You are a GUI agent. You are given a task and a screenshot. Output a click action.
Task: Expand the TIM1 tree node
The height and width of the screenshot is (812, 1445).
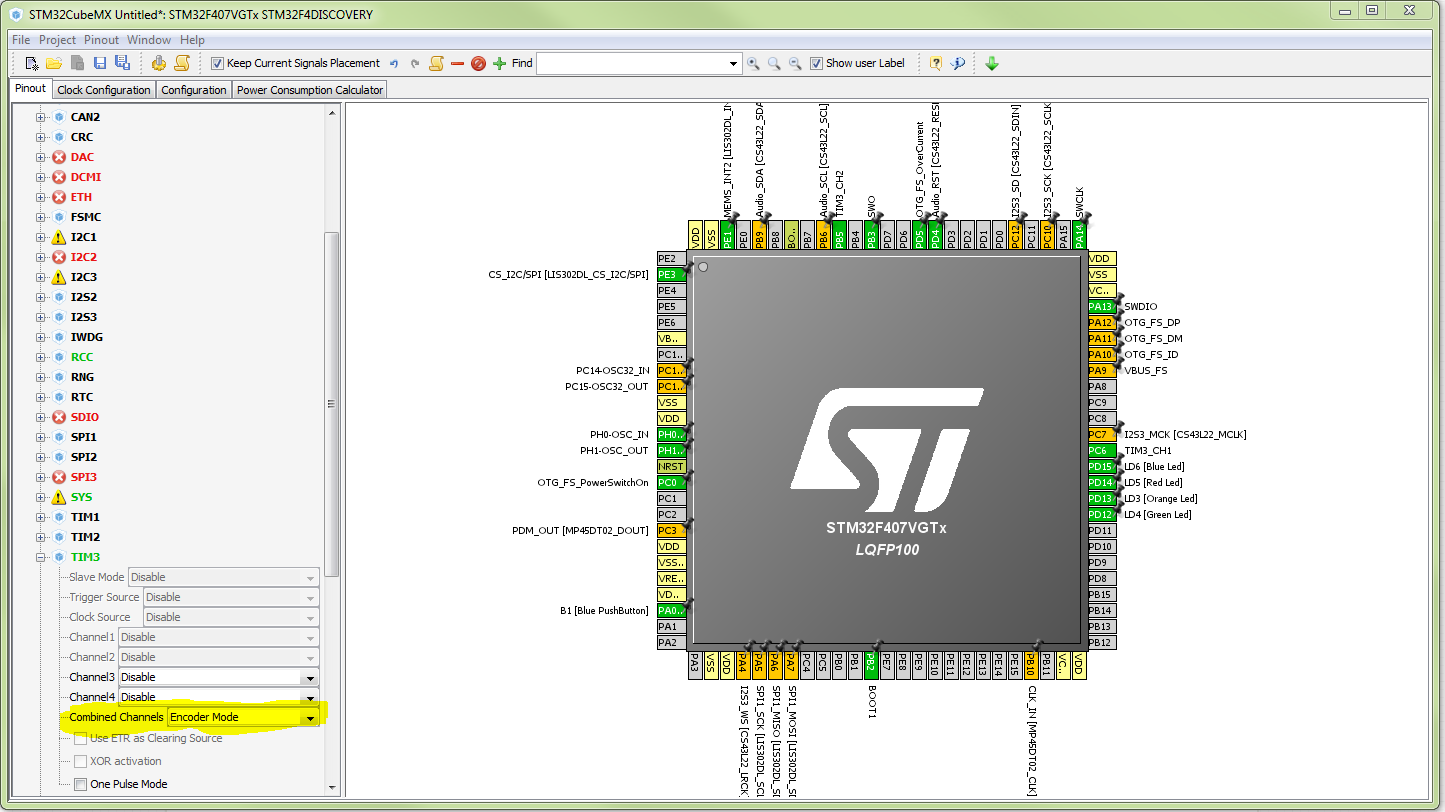pos(41,517)
